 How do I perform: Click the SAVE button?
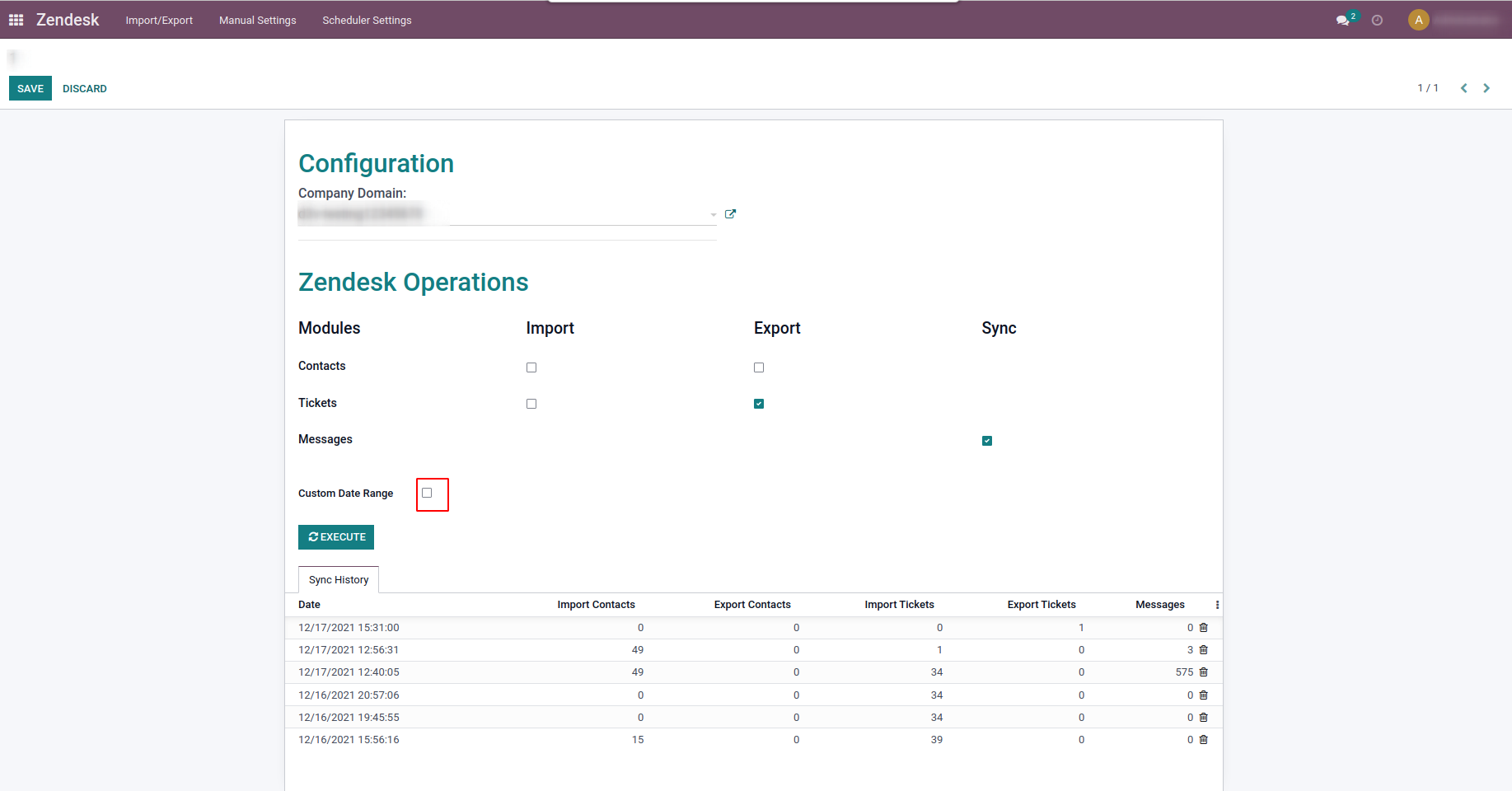pyautogui.click(x=30, y=88)
